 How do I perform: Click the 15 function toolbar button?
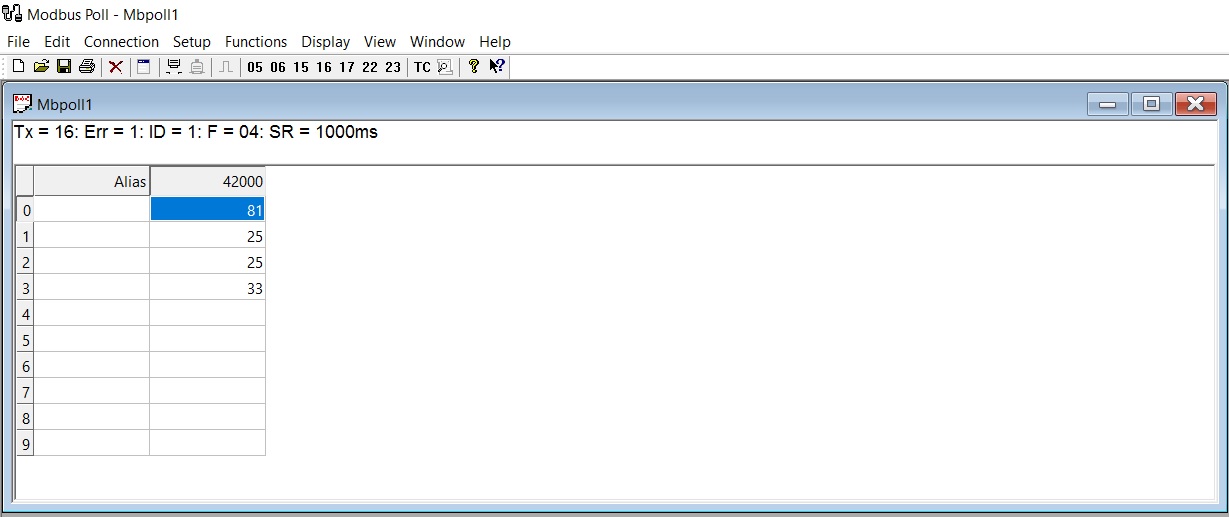click(x=301, y=67)
